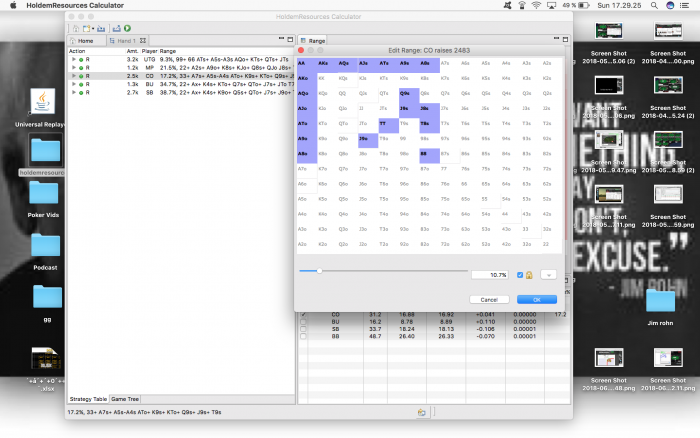This screenshot has height=438, width=700.
Task: Maximize the Range panel with its maximize icon
Action: 565,39
